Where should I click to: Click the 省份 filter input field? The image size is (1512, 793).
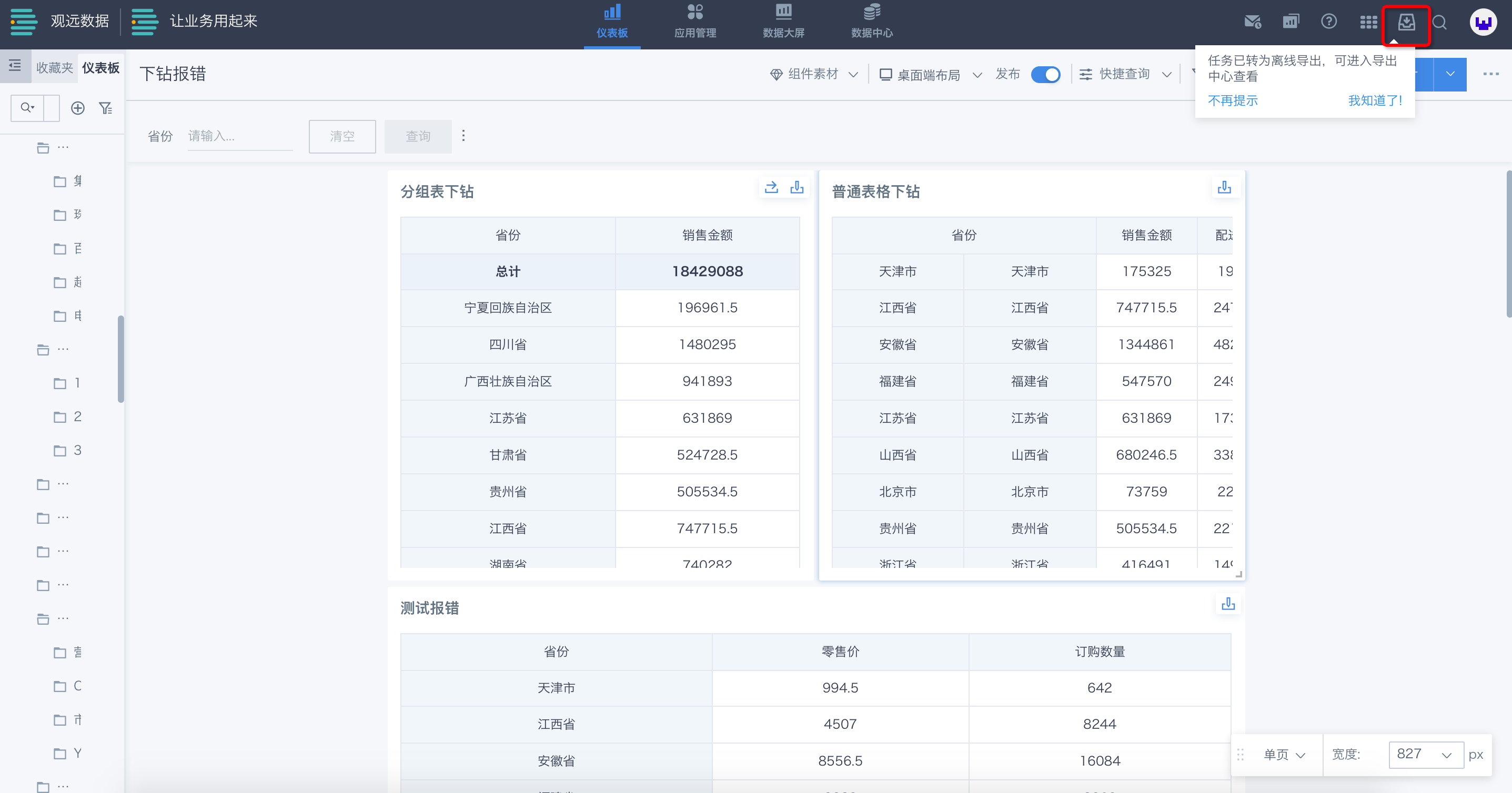coord(239,136)
